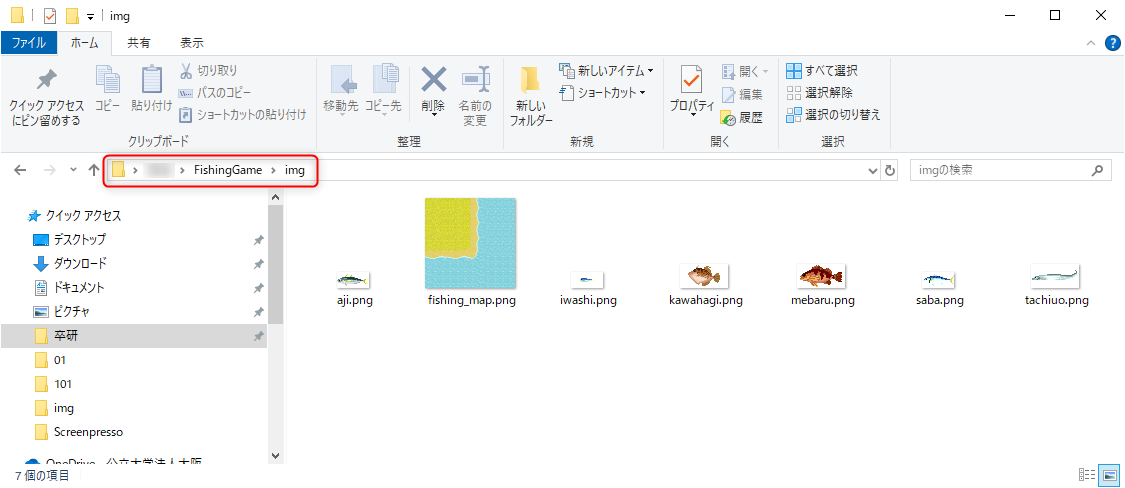Select the fishing_map.png thumbnail

[x=471, y=243]
